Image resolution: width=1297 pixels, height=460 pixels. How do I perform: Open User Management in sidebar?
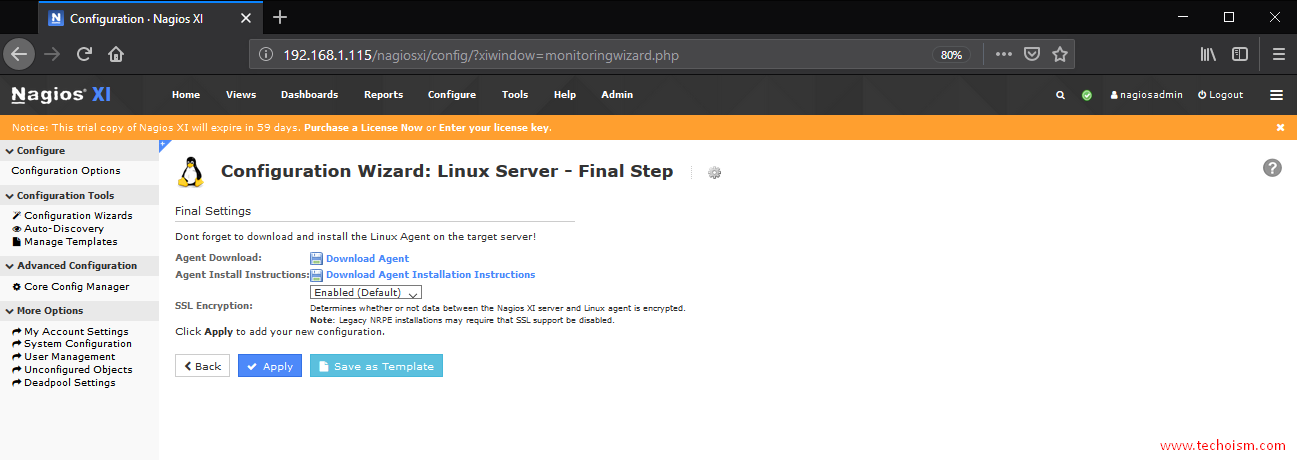(63, 357)
